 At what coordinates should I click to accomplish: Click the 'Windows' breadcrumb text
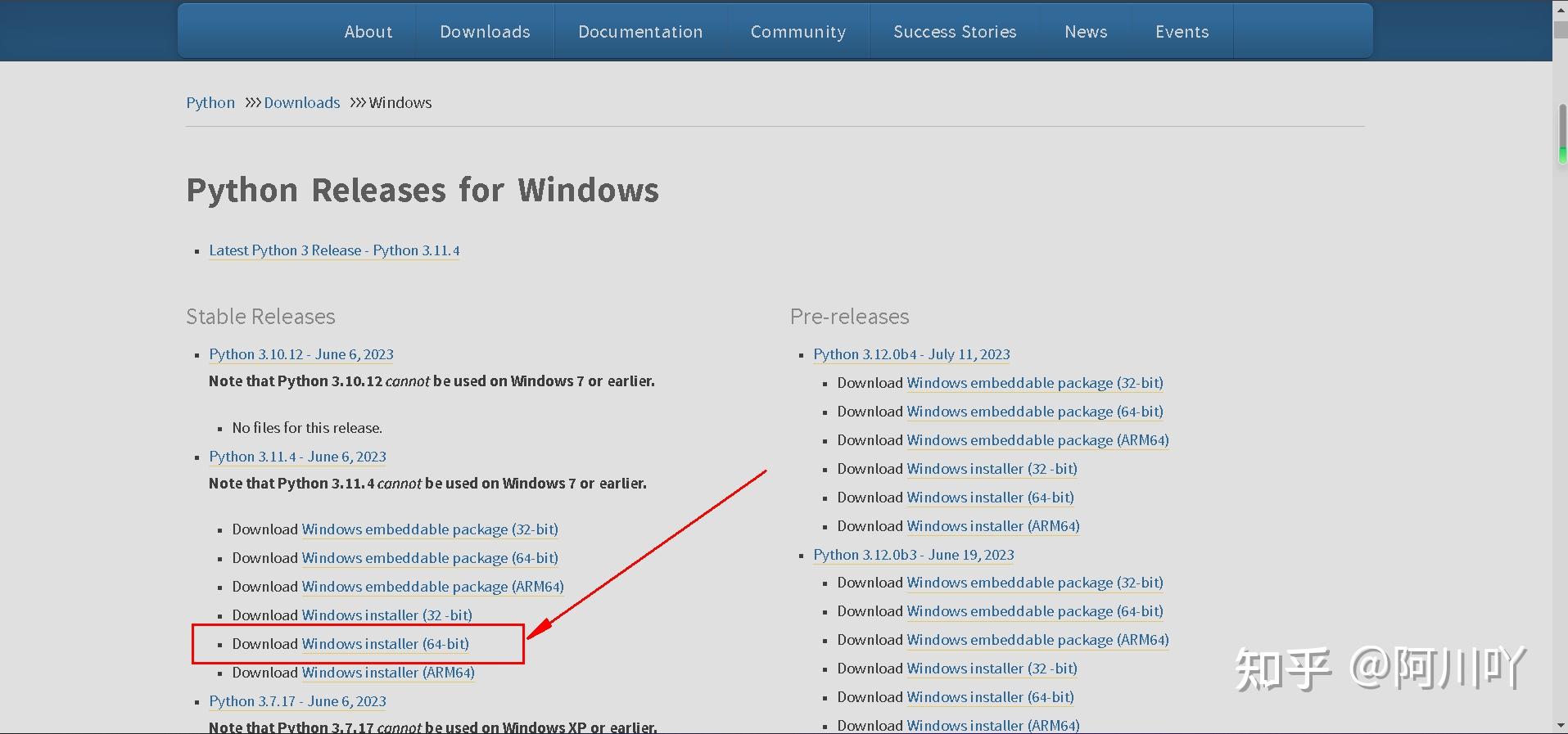pyautogui.click(x=400, y=102)
